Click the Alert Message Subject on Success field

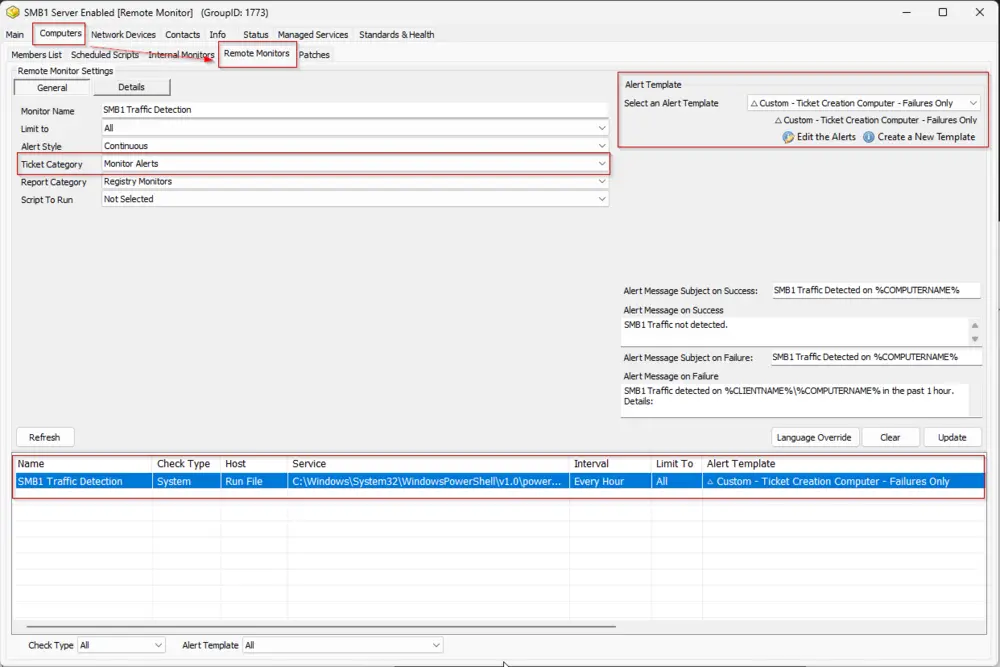point(876,290)
